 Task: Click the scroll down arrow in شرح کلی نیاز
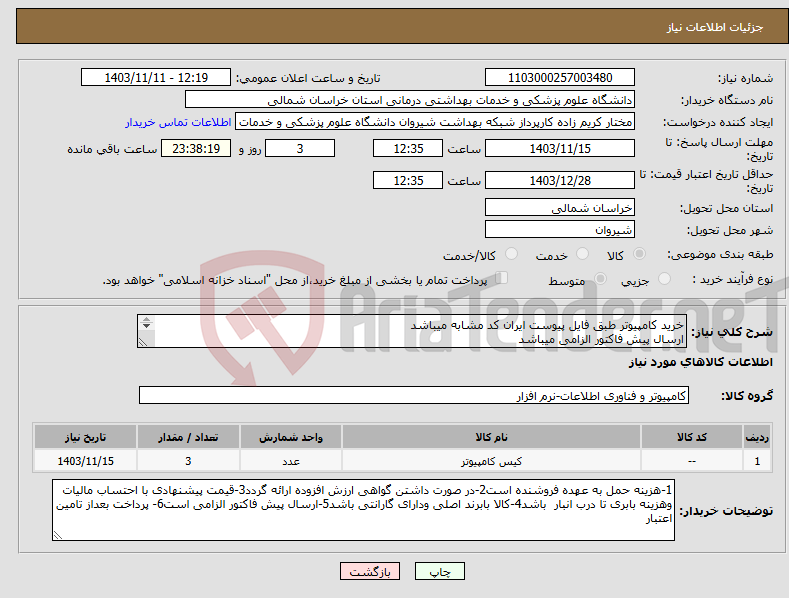(x=146, y=326)
